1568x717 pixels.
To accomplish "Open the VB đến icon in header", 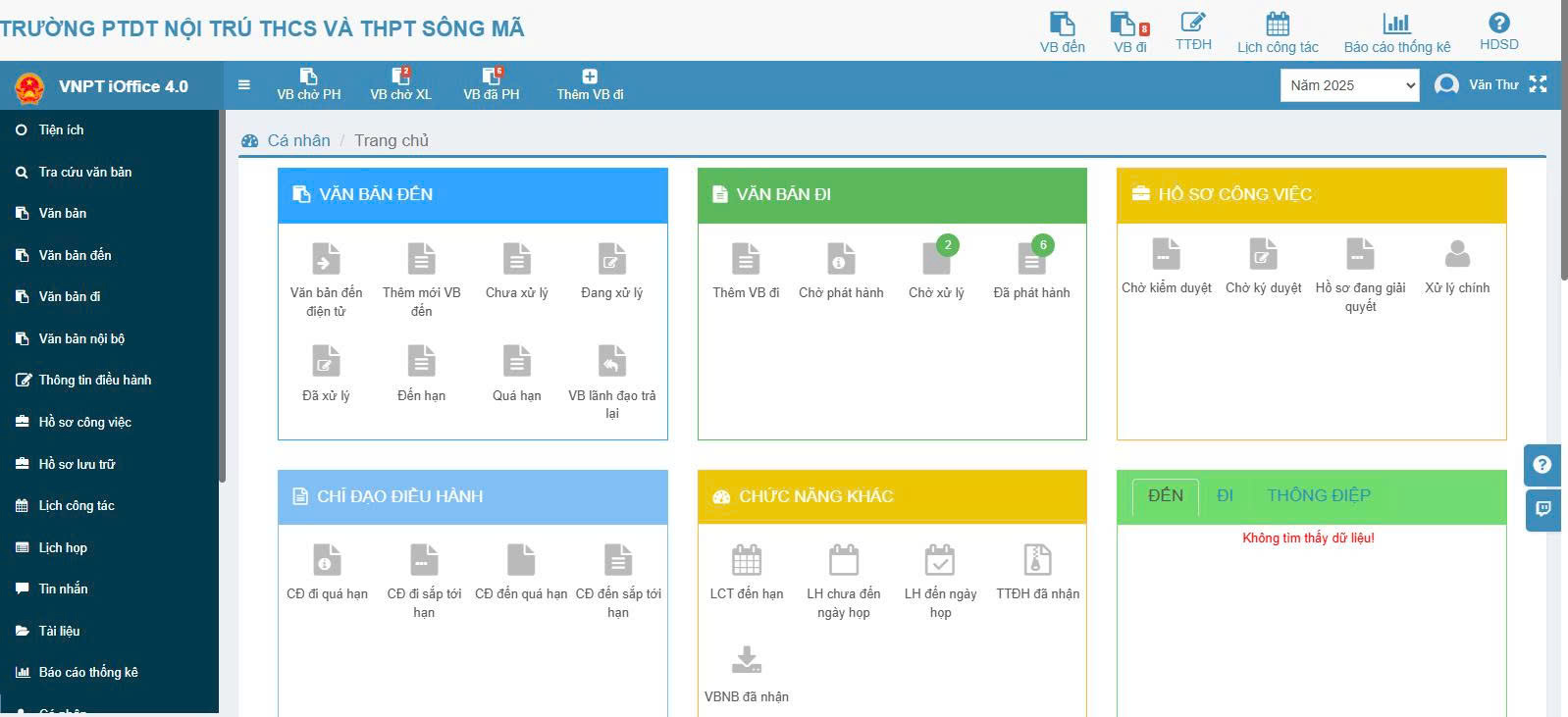I will click(1062, 25).
